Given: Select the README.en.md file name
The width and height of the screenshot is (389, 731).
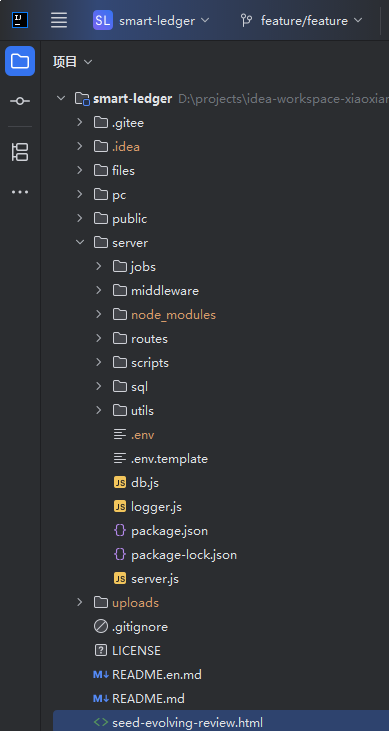Looking at the screenshot, I should 157,675.
